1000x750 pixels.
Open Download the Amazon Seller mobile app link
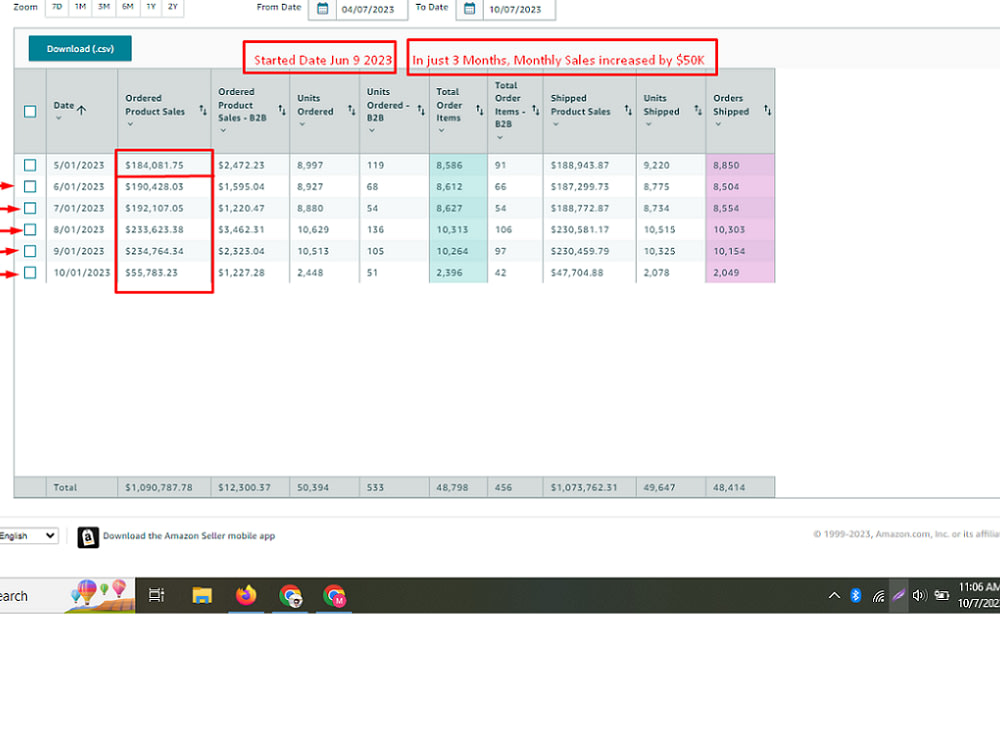click(x=189, y=536)
